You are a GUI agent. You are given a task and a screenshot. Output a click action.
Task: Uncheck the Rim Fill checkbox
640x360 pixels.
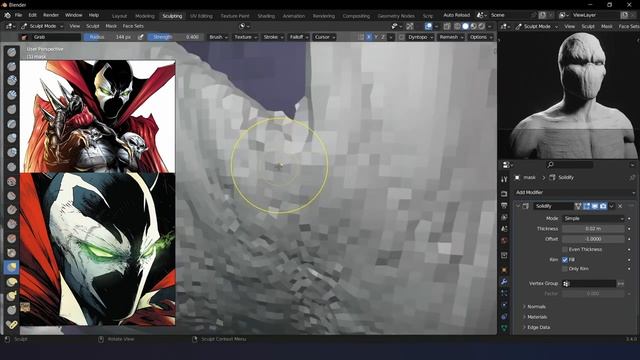pos(565,260)
